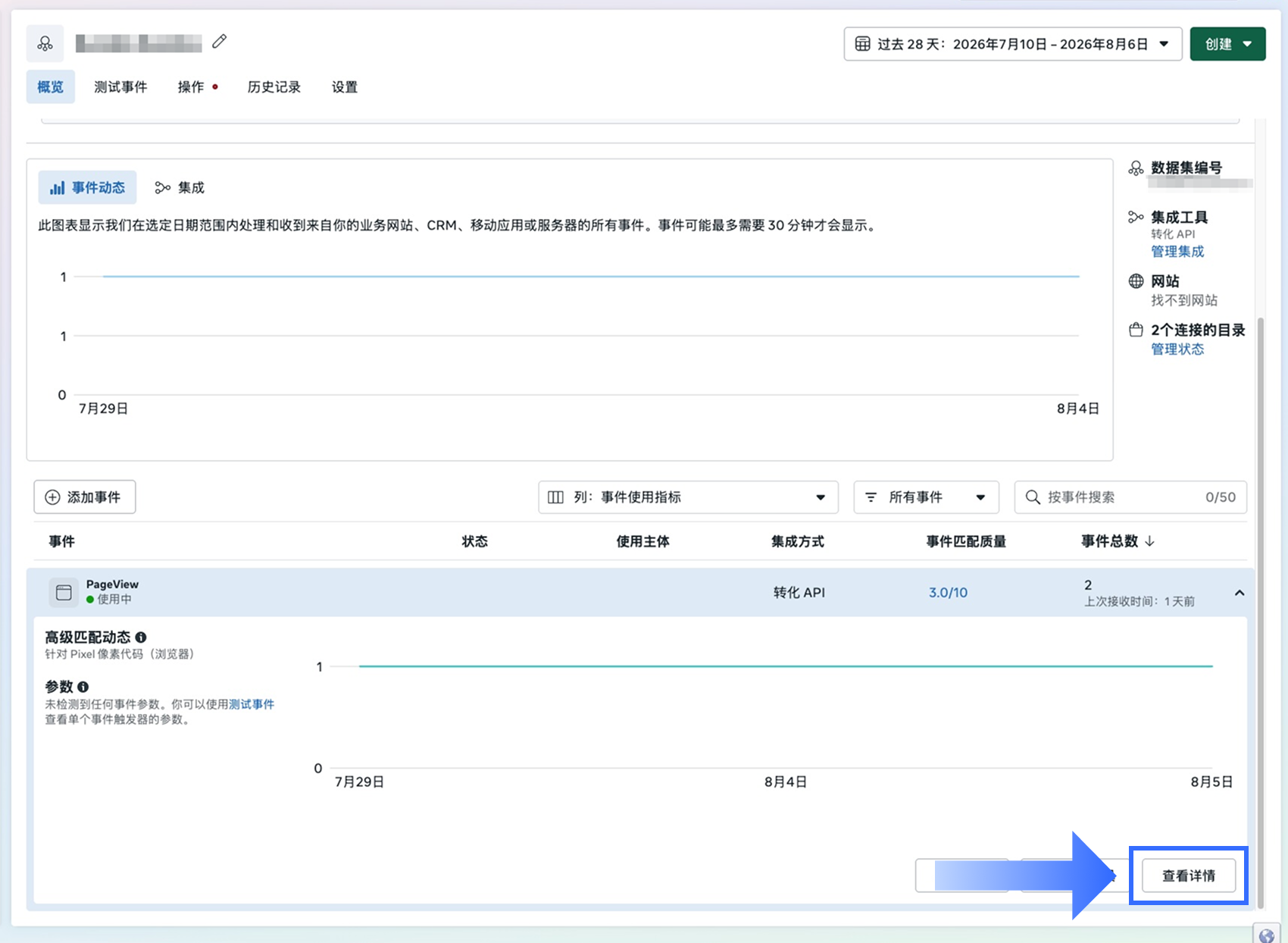
Task: Go to the 设置 tab
Action: pyautogui.click(x=345, y=86)
